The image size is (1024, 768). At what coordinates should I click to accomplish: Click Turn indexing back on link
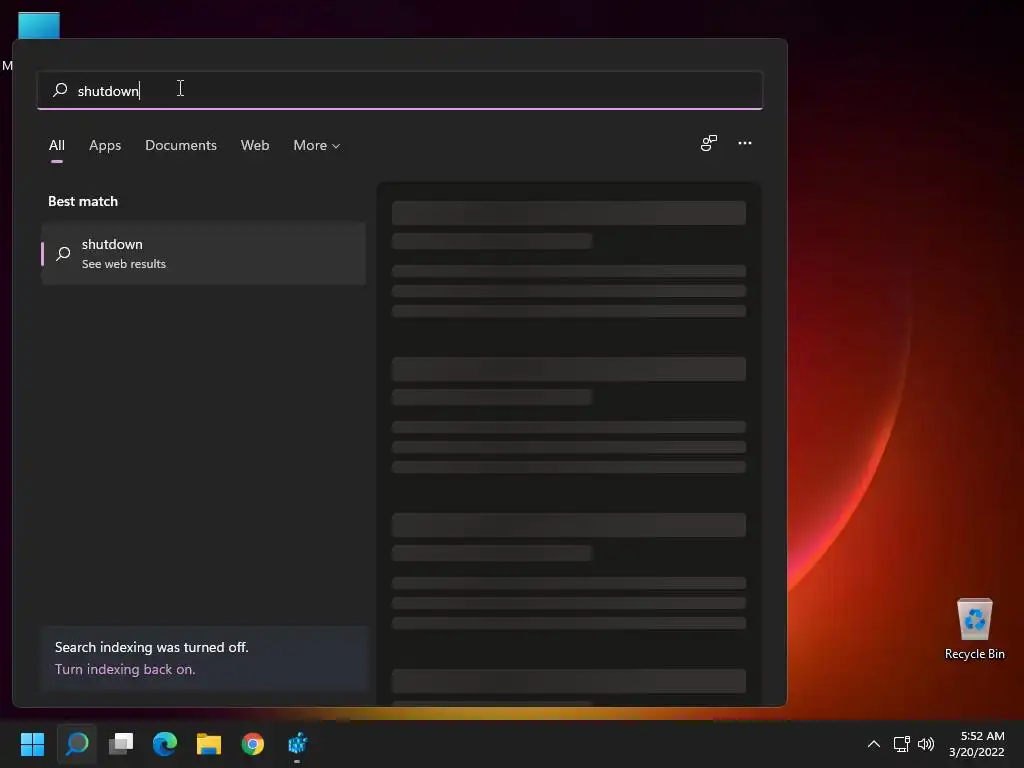pyautogui.click(x=125, y=669)
